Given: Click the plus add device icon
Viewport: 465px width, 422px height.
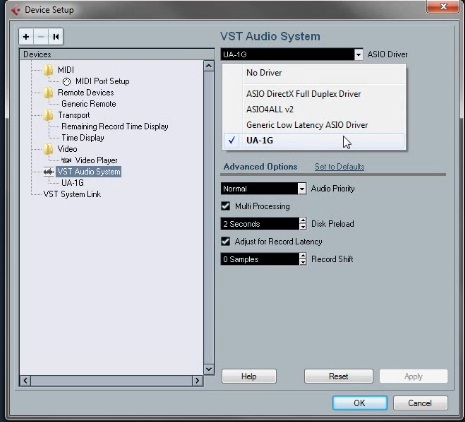Looking at the screenshot, I should tap(26, 36).
